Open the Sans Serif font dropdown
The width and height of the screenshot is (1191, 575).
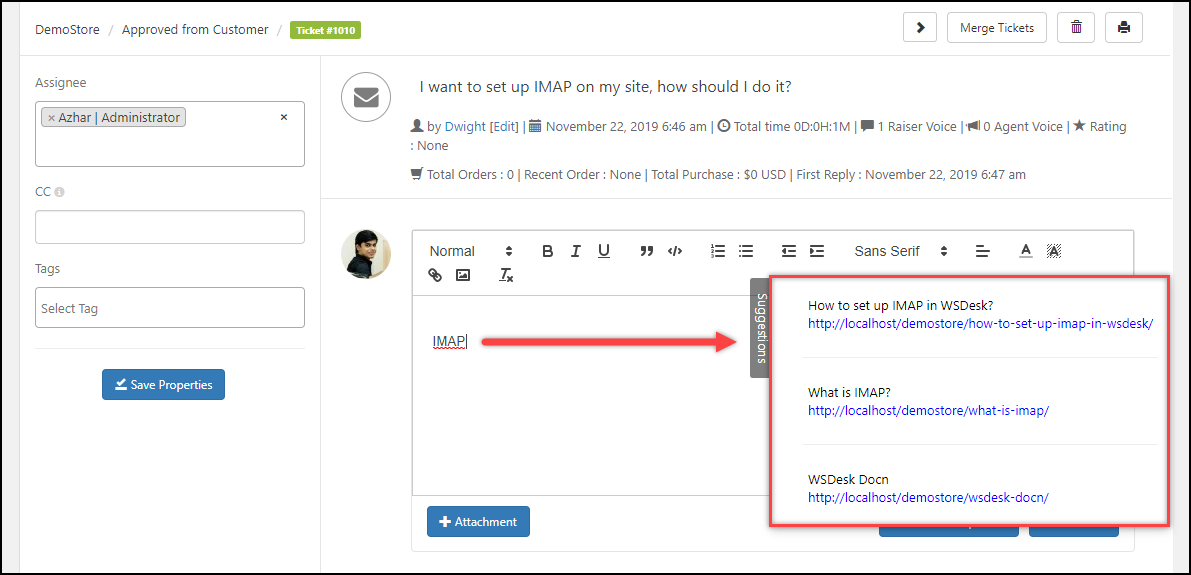[x=901, y=251]
